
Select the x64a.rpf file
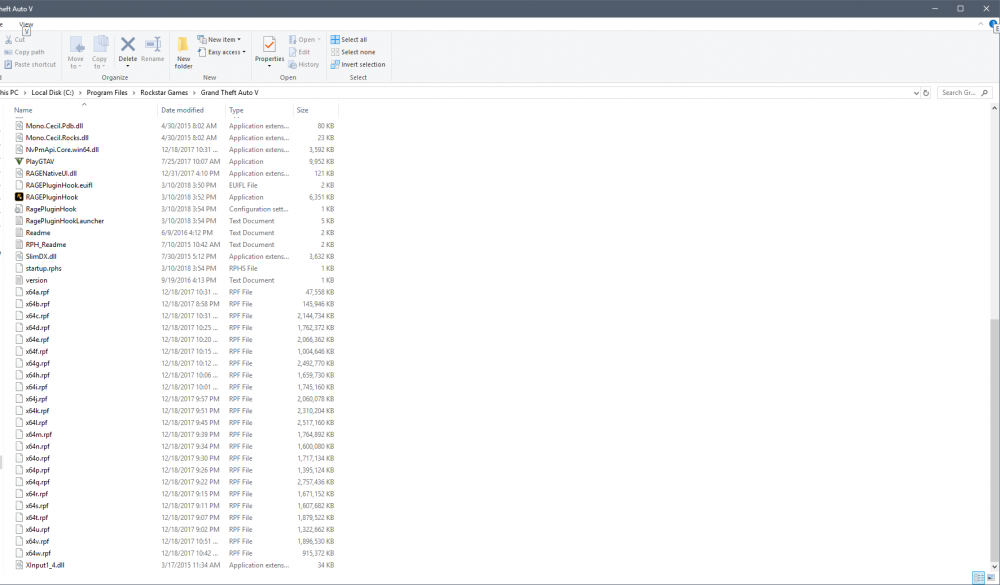pyautogui.click(x=37, y=292)
